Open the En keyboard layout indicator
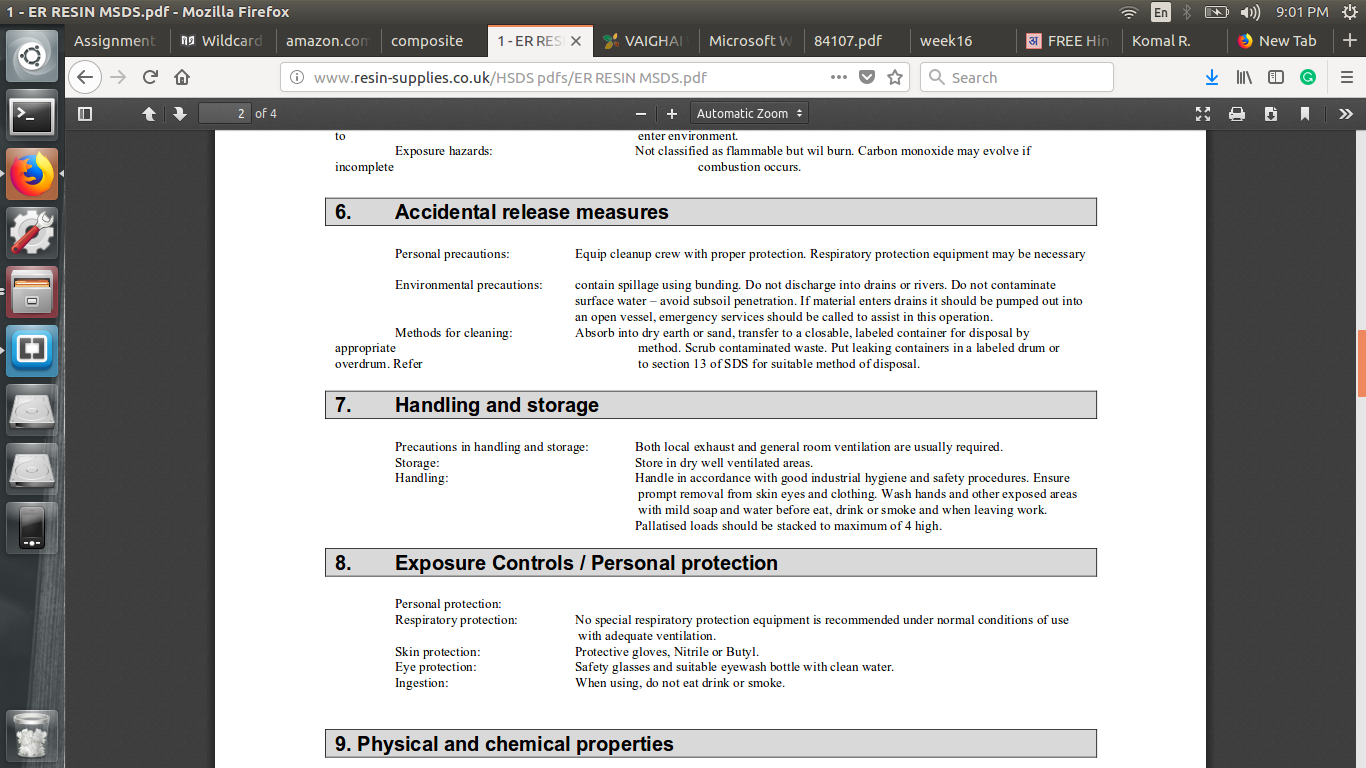 (1160, 12)
